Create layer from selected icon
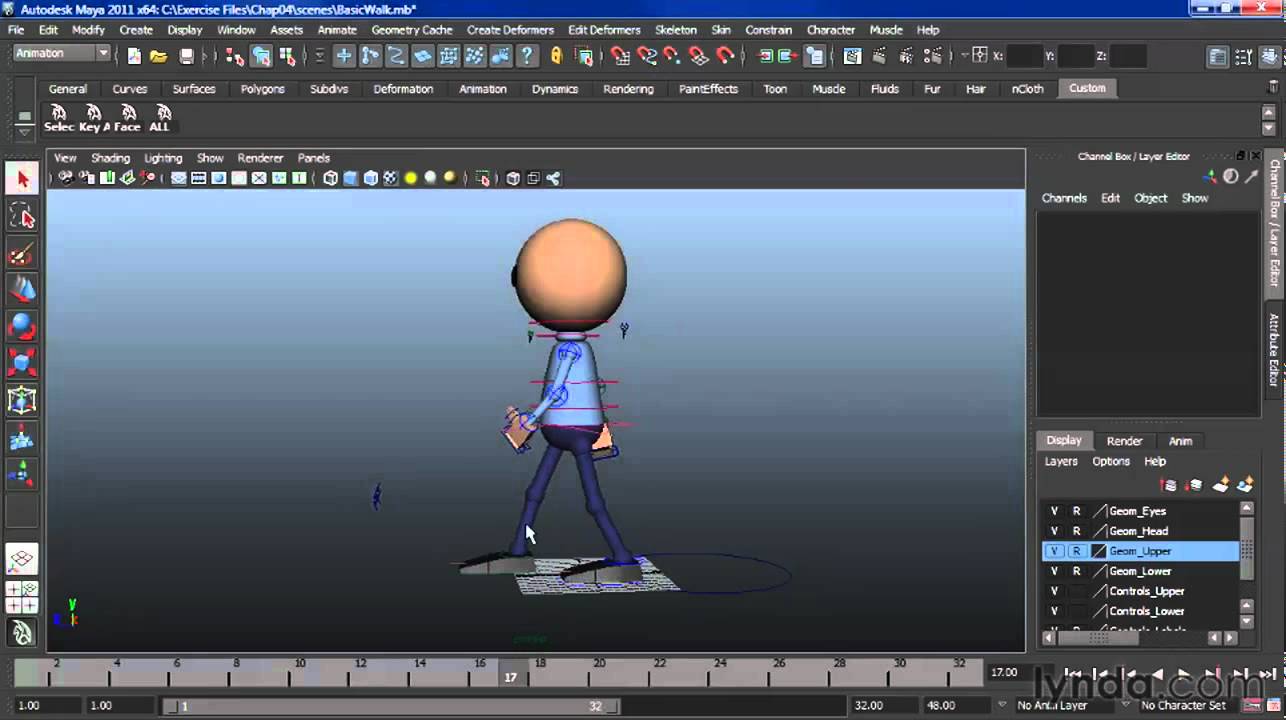 1245,485
